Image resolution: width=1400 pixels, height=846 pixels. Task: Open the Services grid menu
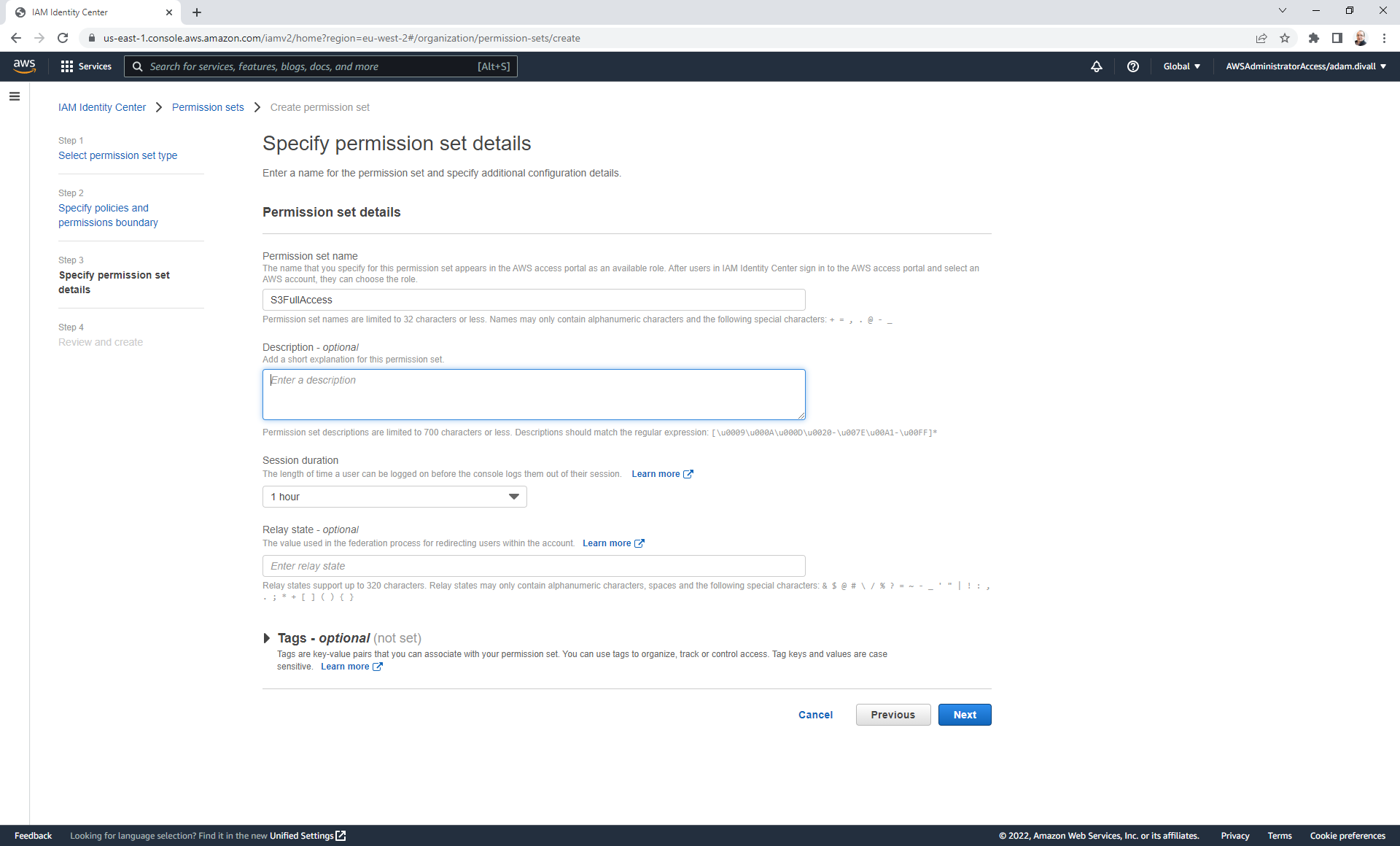85,66
